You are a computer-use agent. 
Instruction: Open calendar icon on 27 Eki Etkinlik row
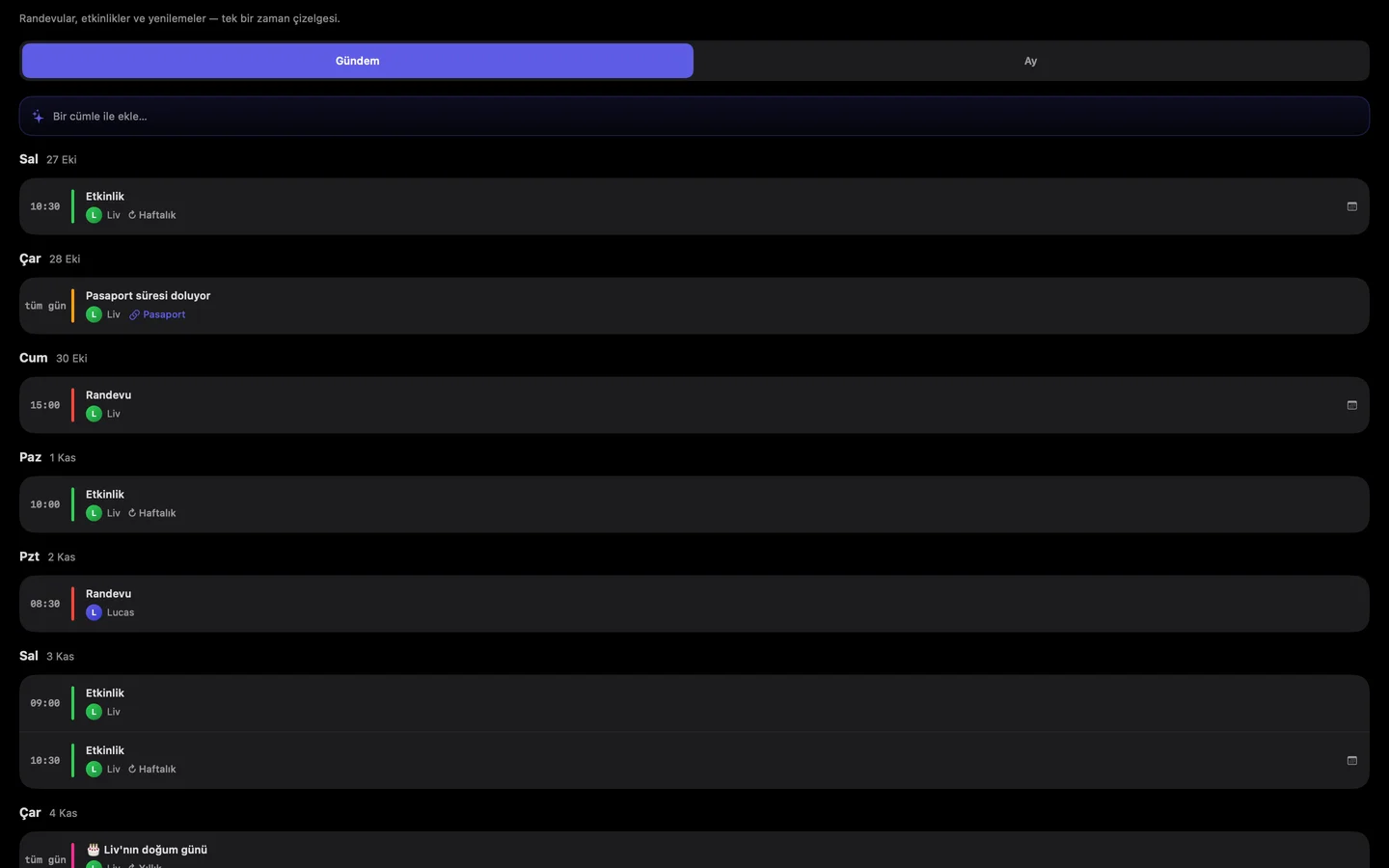click(1351, 206)
